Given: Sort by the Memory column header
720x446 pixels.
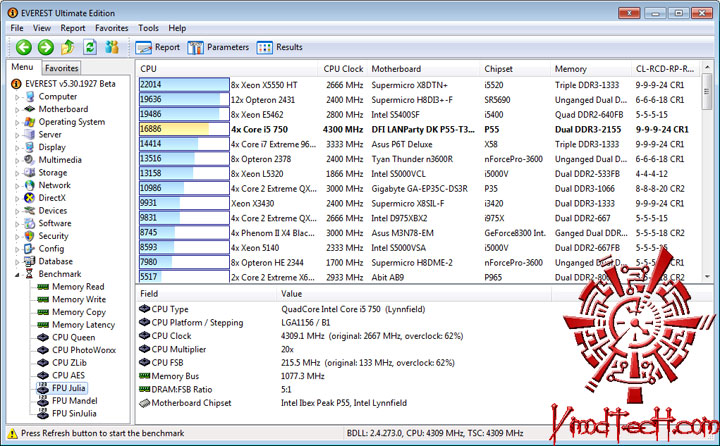Looking at the screenshot, I should point(591,69).
